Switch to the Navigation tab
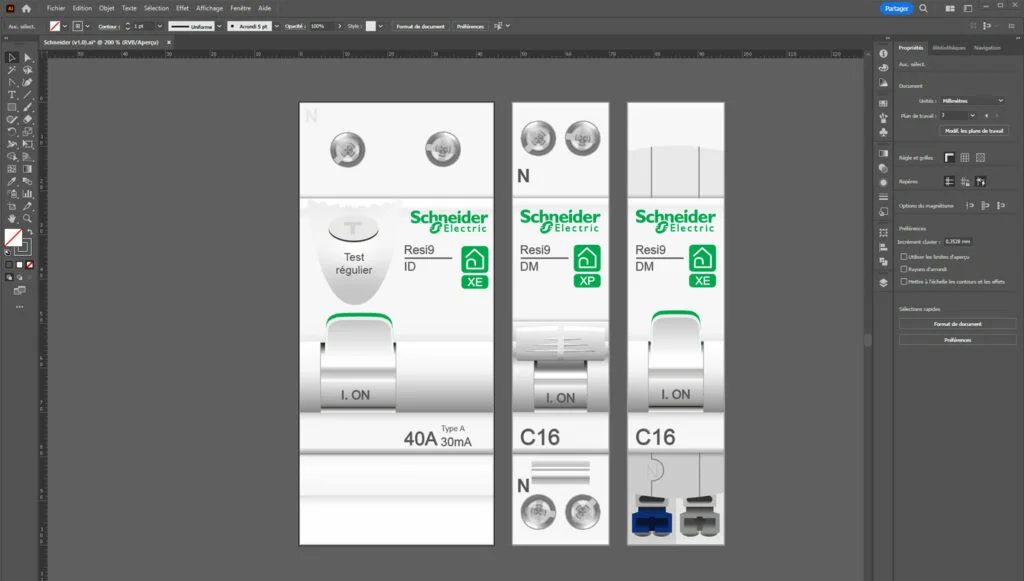 pos(987,48)
